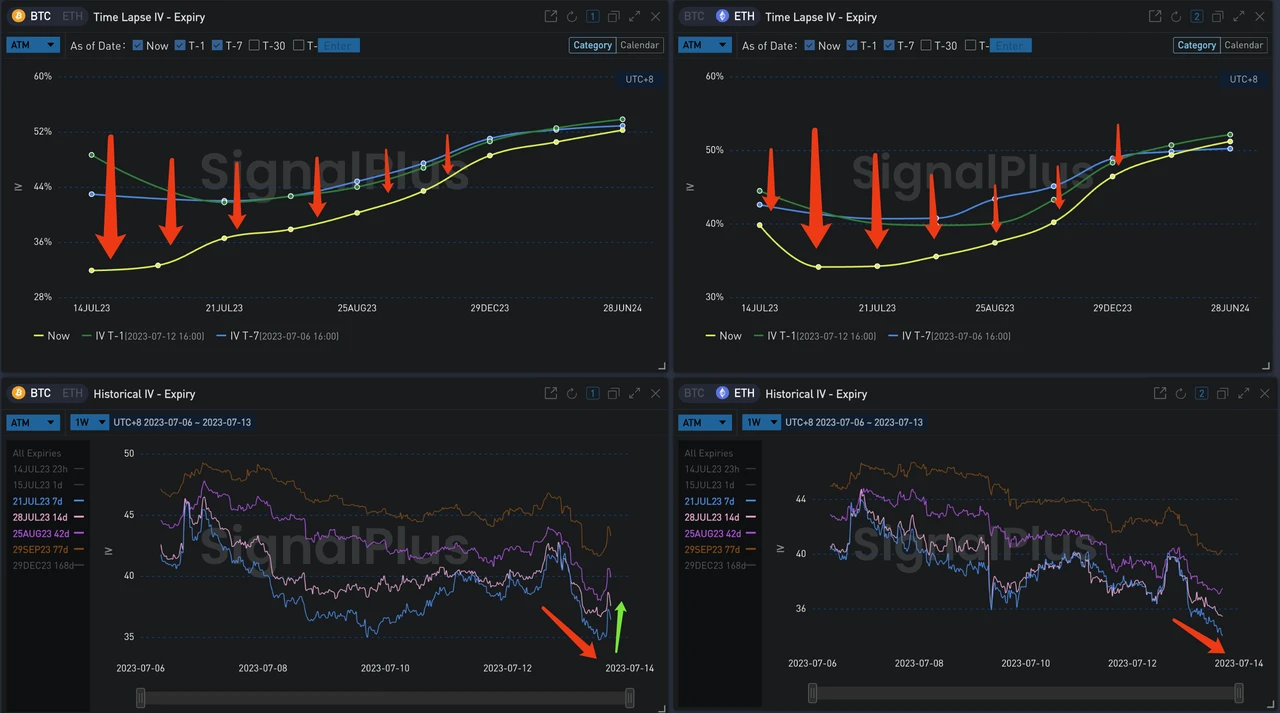Click link group 2 icon in ETH Time Lapse panel

[1197, 17]
